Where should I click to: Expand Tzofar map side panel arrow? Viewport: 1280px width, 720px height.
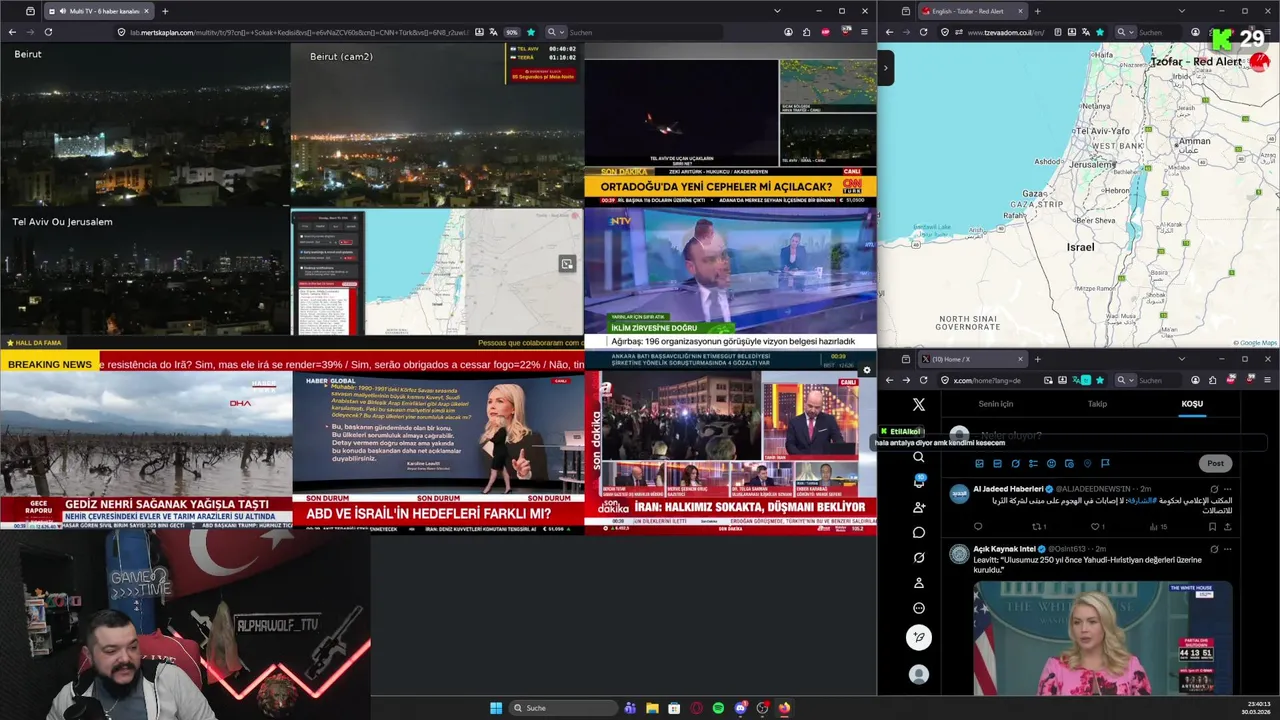(886, 68)
